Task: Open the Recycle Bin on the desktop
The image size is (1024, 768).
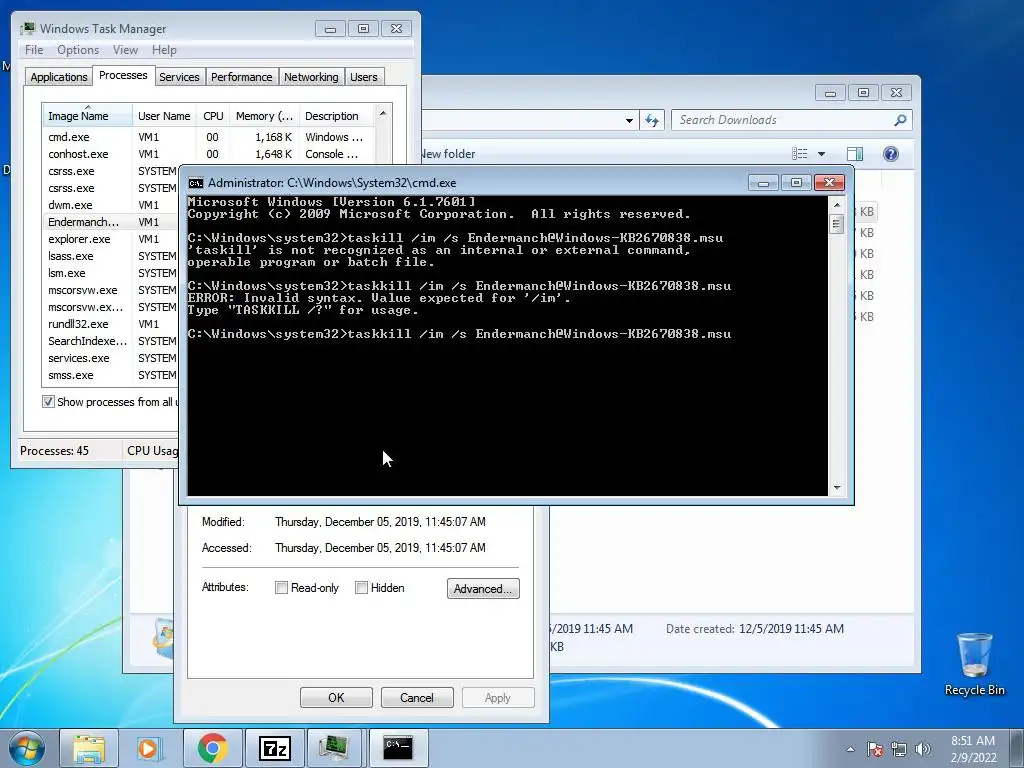Action: click(x=974, y=664)
